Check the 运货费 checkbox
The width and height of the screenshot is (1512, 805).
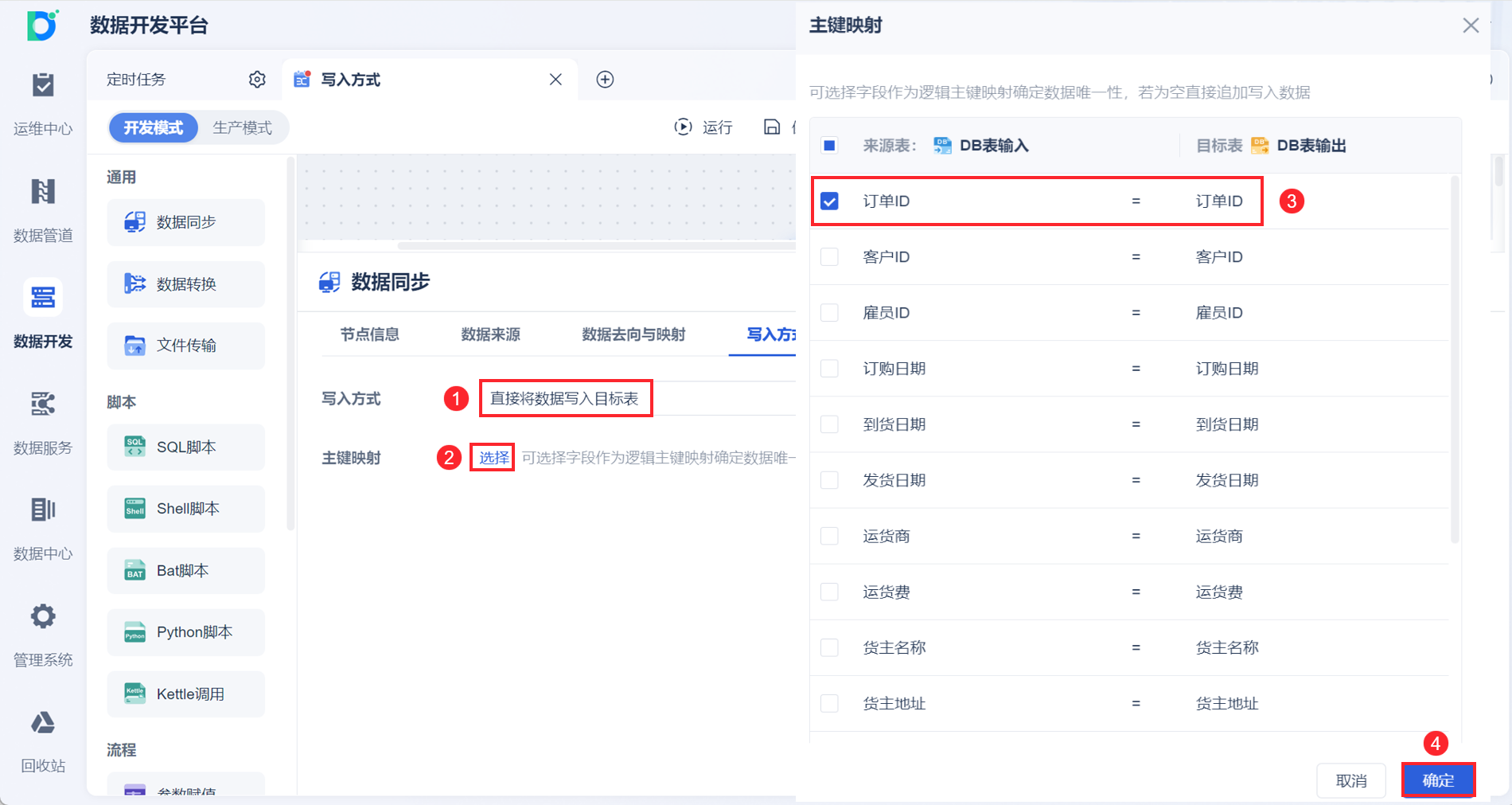pos(829,592)
